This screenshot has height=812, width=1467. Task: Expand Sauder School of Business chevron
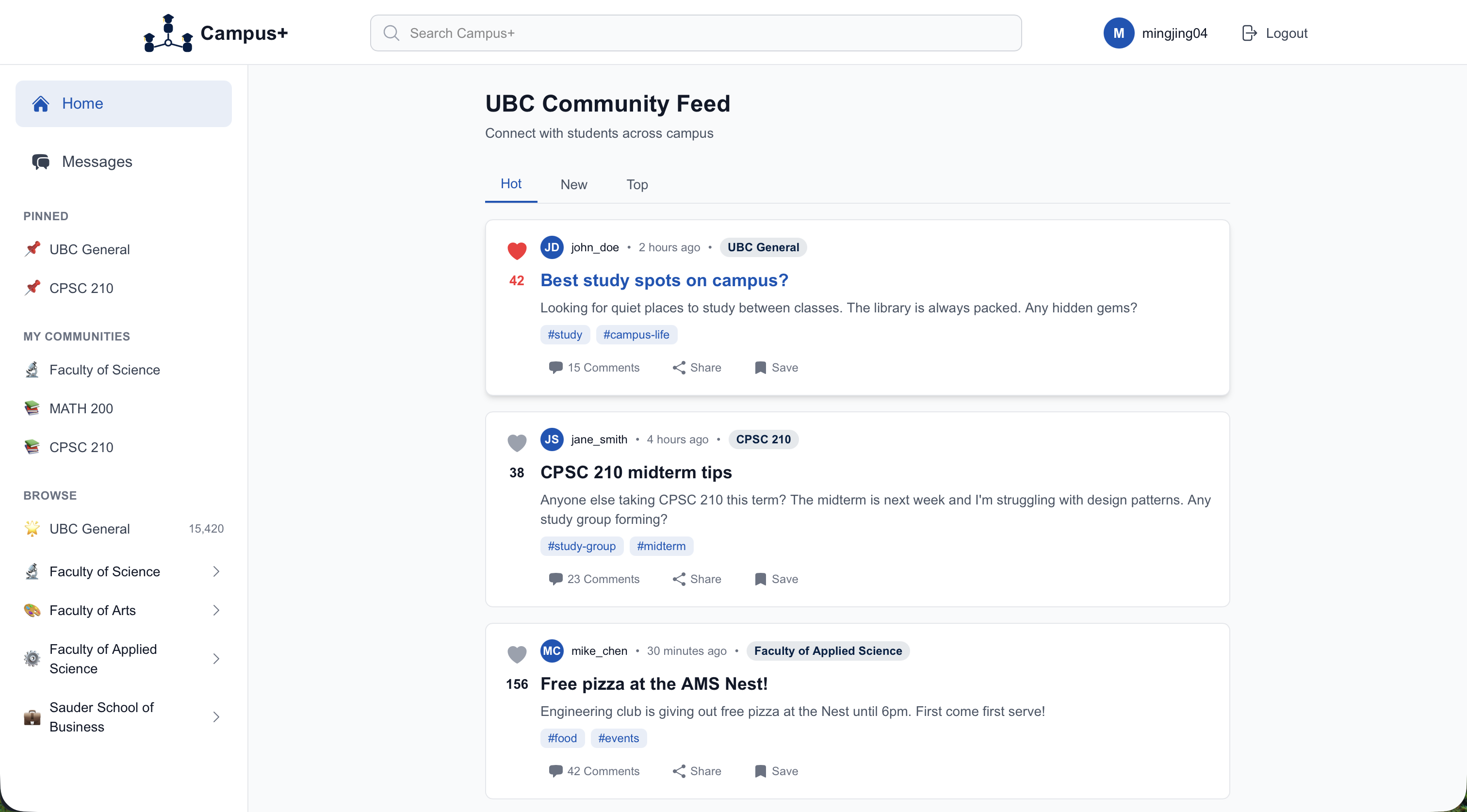coord(216,717)
